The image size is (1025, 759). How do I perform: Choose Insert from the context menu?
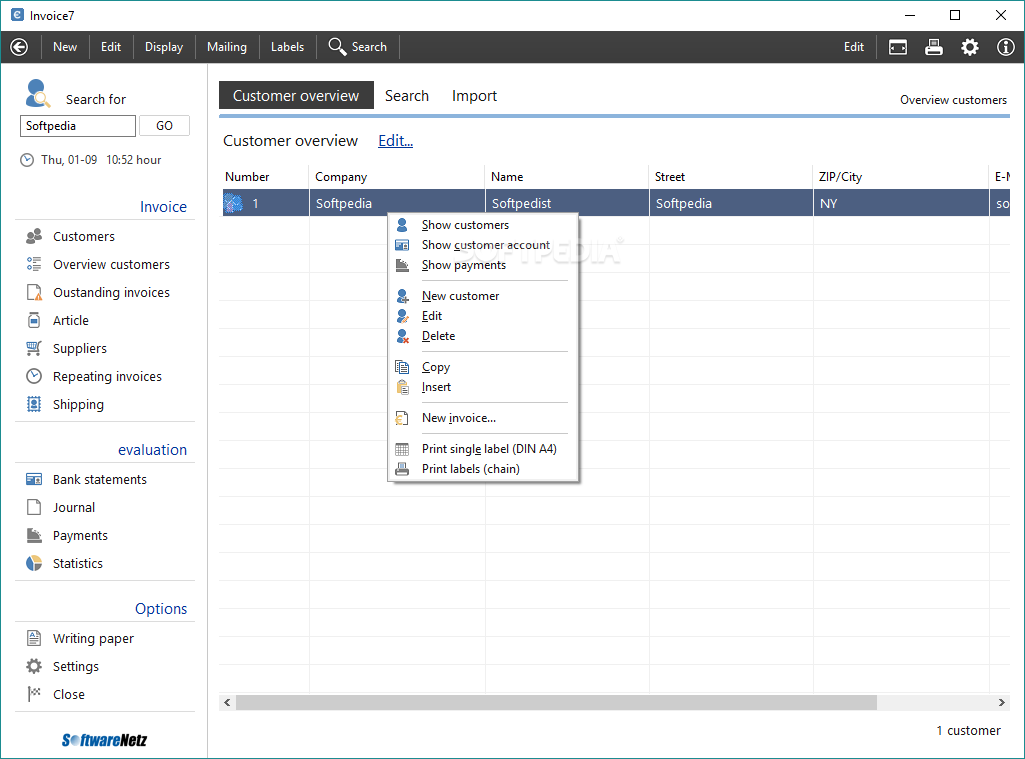tap(483, 387)
